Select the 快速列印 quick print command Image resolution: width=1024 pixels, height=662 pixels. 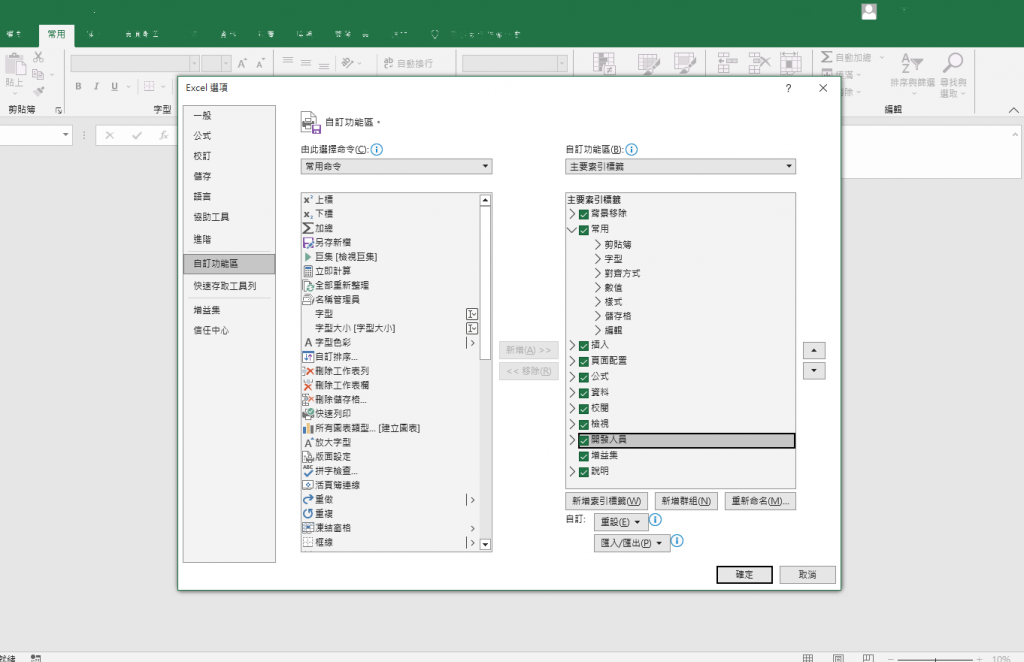tap(327, 414)
